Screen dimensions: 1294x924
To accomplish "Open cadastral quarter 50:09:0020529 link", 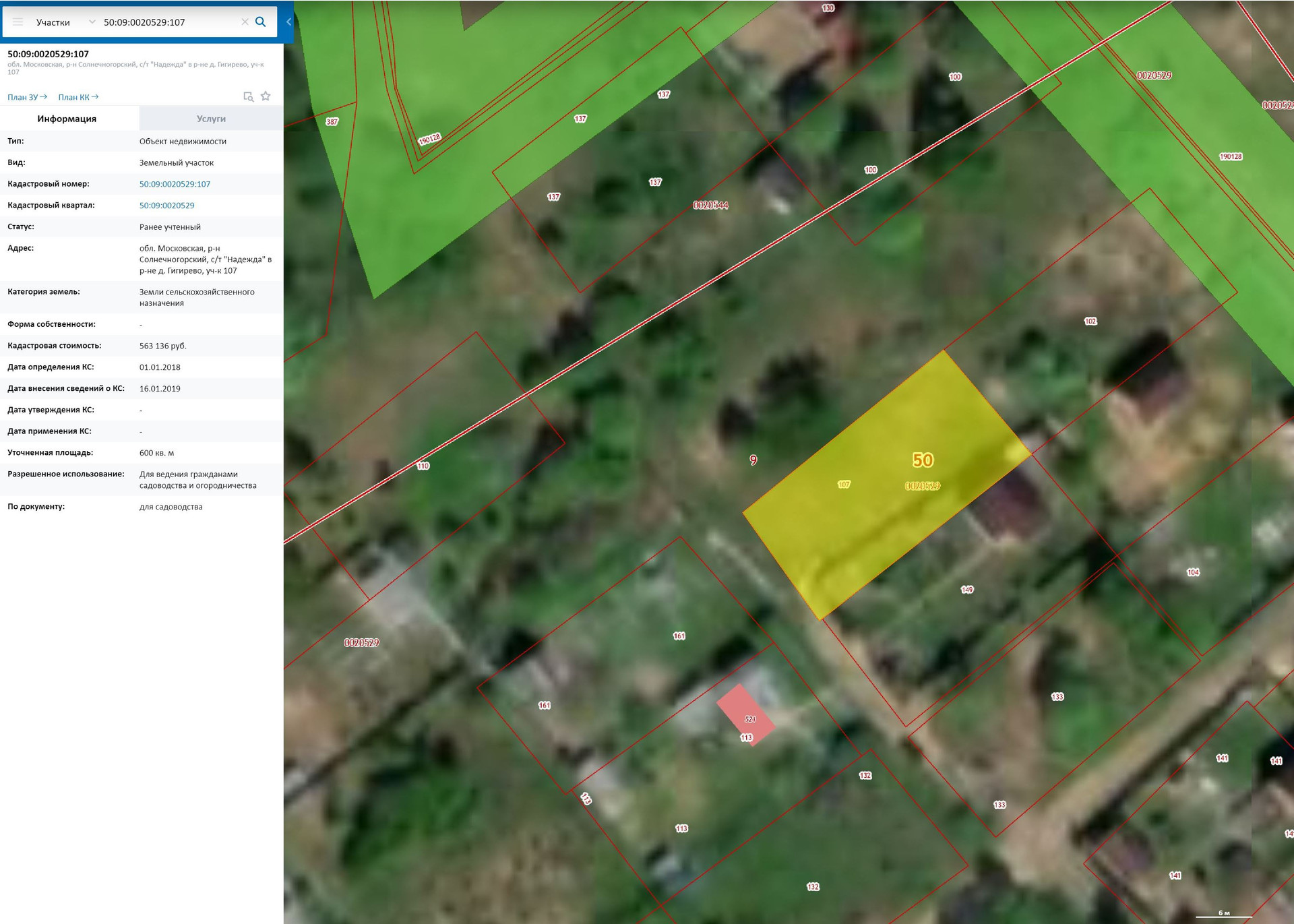I will [166, 206].
